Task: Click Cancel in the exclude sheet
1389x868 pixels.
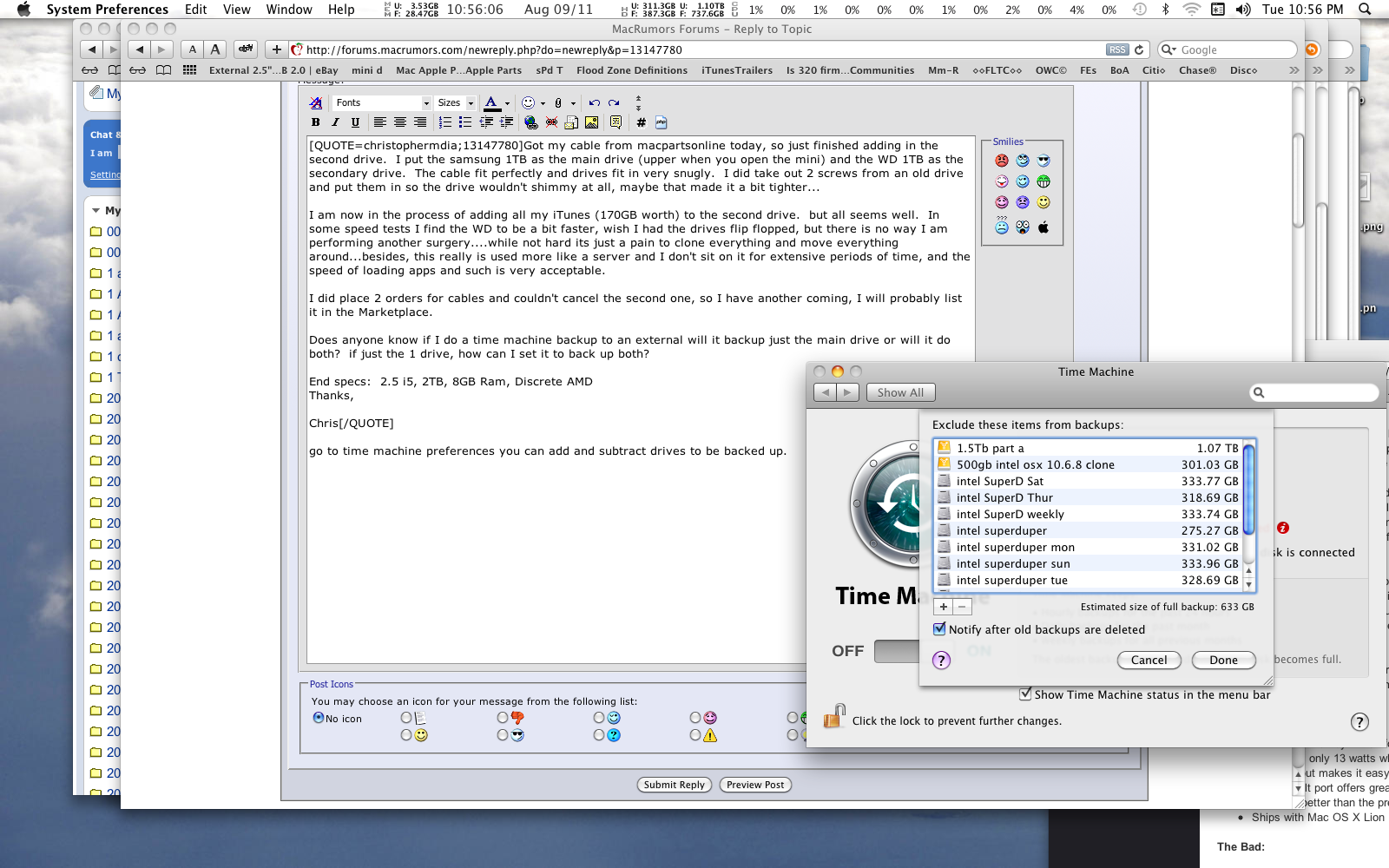Action: [1149, 661]
